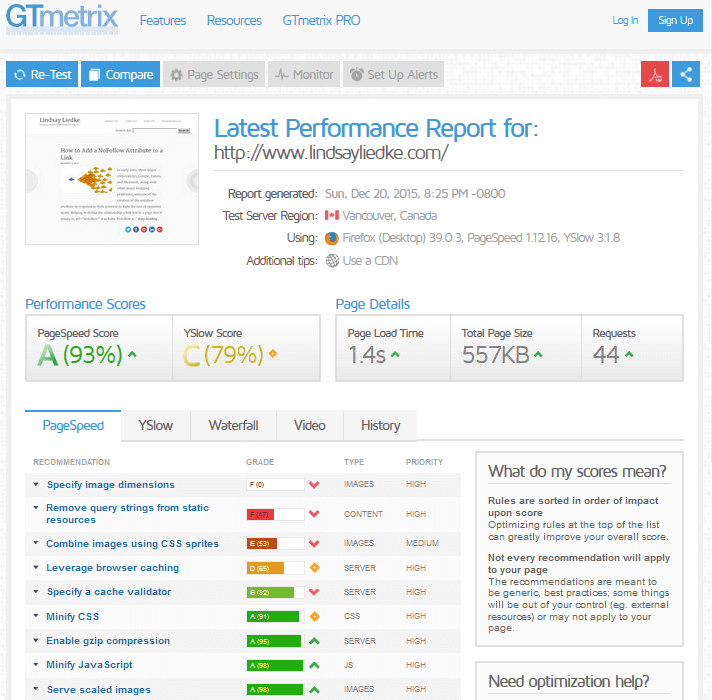
Task: Click the globe icon beside Use a CDN
Action: 332,261
